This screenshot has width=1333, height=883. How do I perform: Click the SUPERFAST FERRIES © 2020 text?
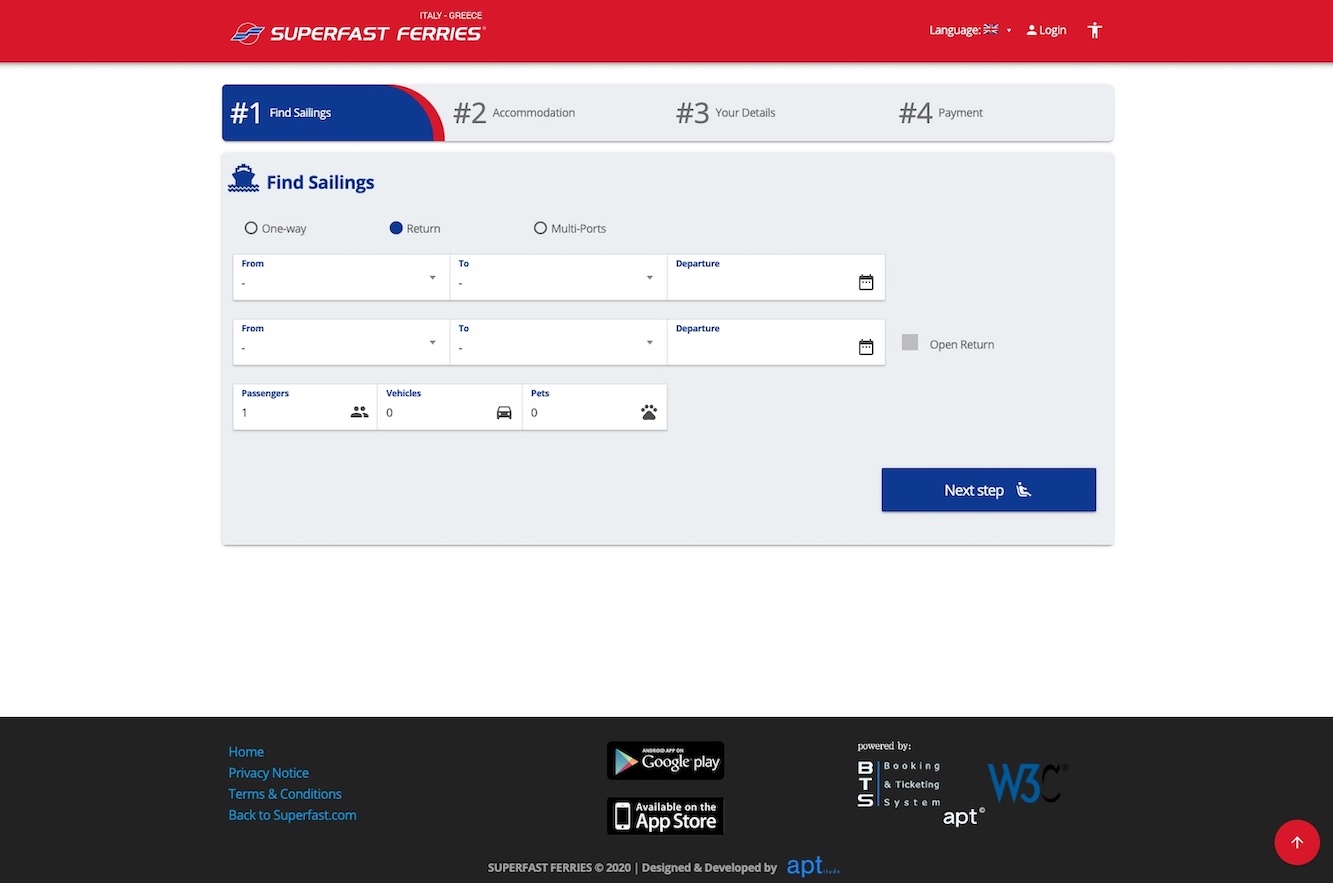[559, 868]
